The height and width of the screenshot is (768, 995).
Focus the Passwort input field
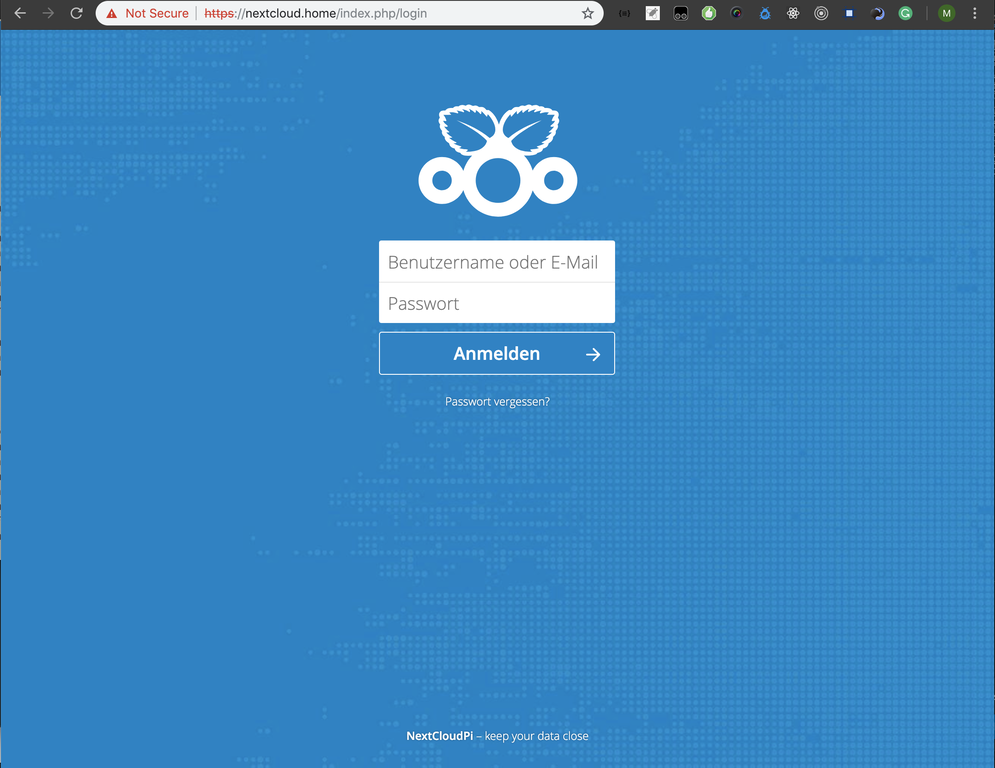[497, 303]
